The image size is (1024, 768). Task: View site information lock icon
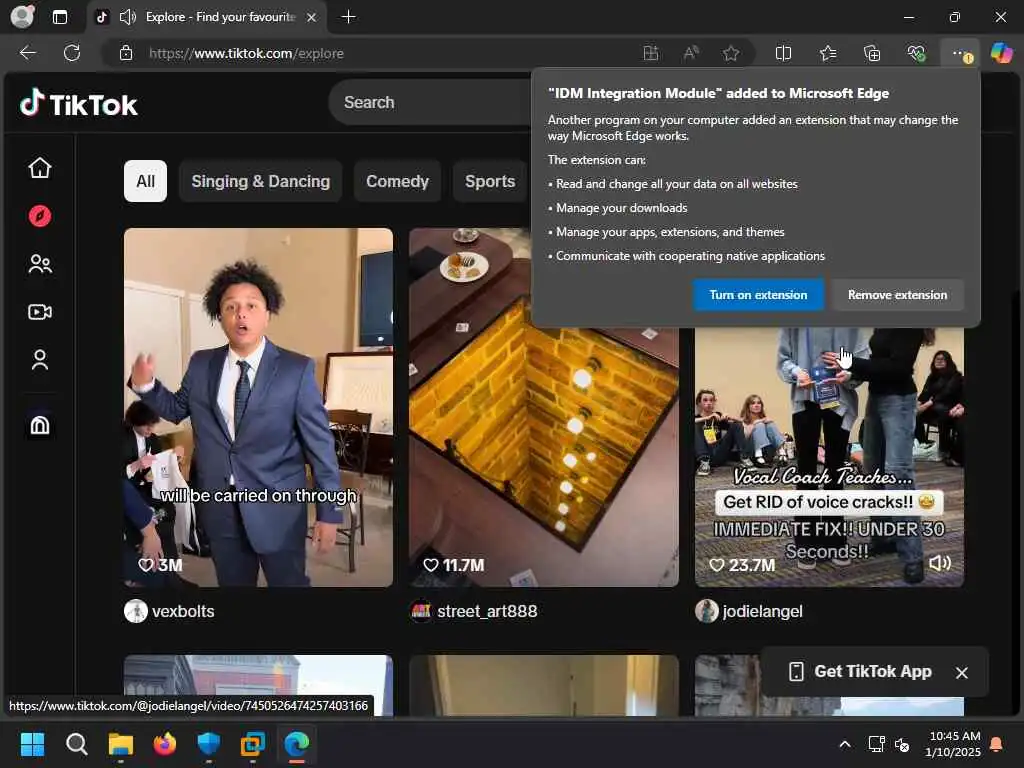[125, 53]
